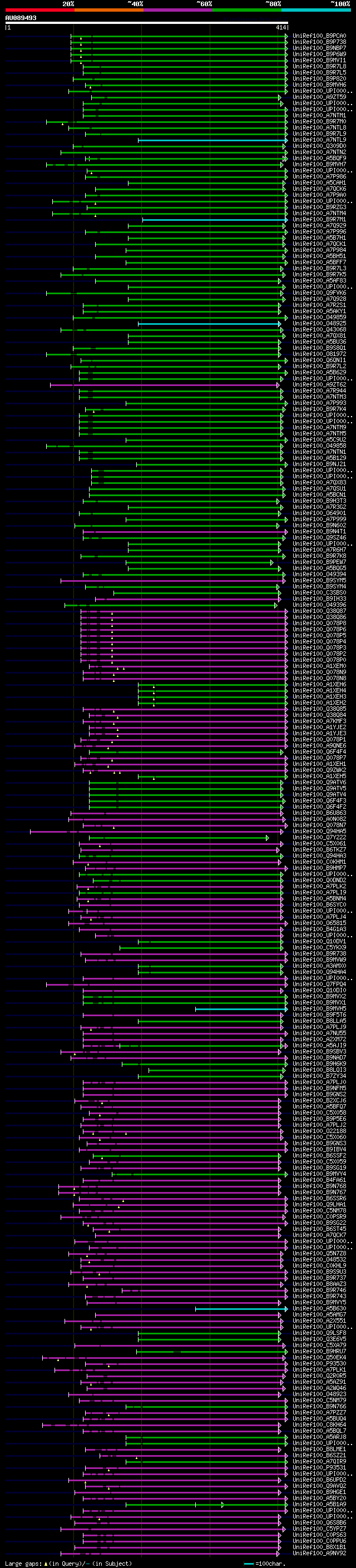Click the green ~80% legend color bar

(x=247, y=10)
